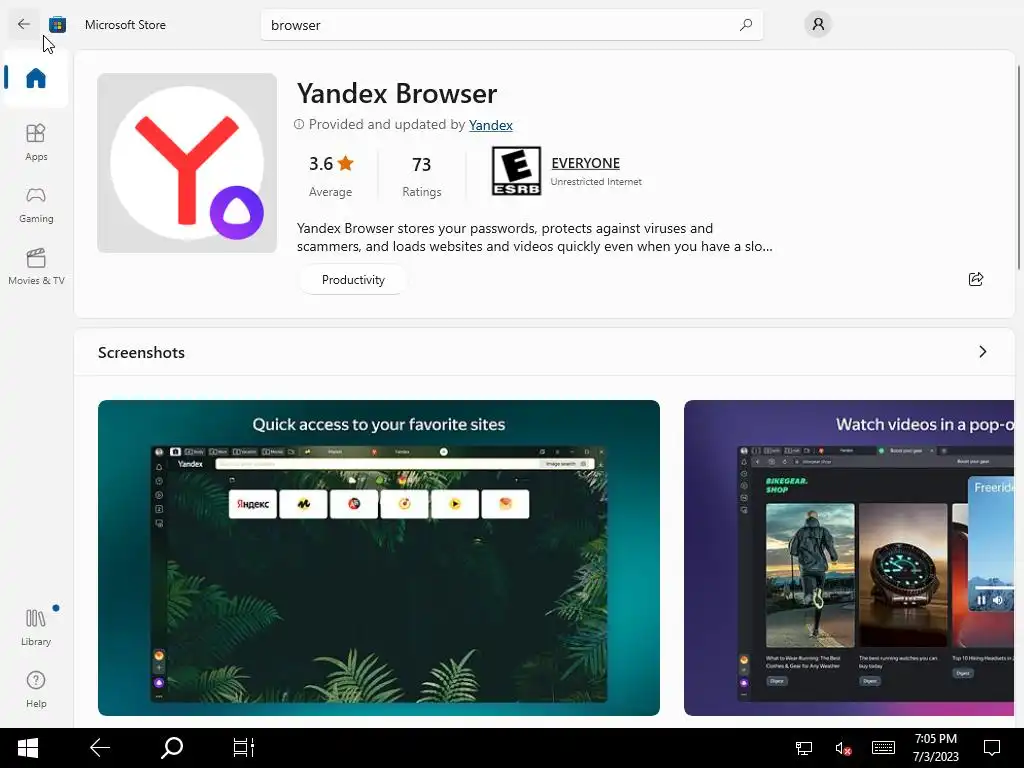Viewport: 1024px width, 768px height.
Task: Go back using the Store back arrow
Action: click(x=24, y=24)
